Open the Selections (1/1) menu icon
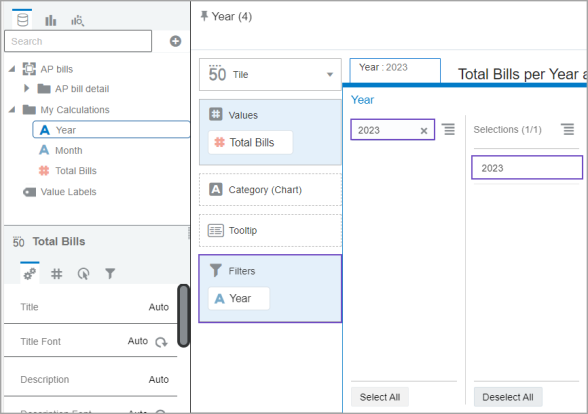Viewport: 588px width, 414px height. (568, 129)
